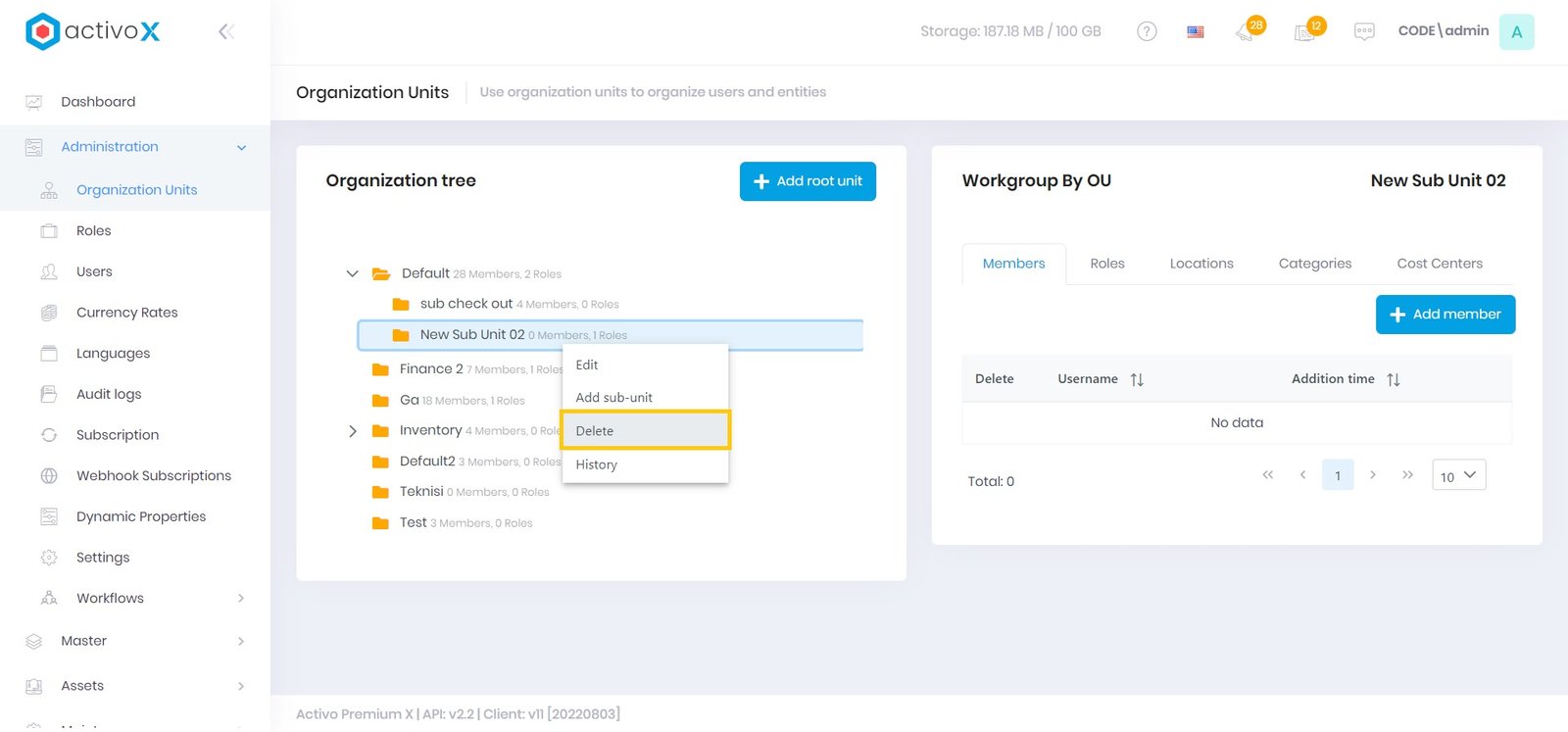
Task: Collapse the Default organization unit
Action: coord(352,273)
